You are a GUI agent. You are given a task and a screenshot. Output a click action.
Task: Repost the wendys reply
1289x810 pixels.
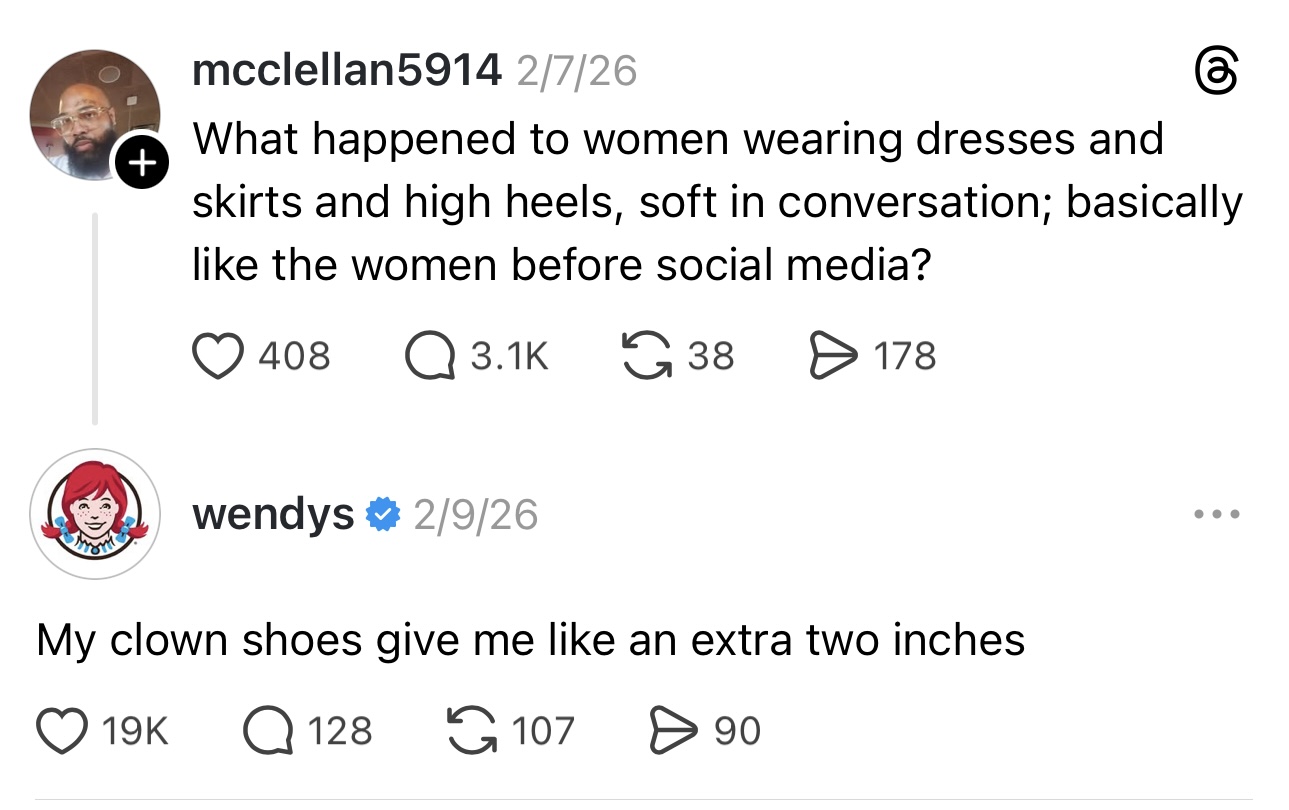click(x=477, y=730)
